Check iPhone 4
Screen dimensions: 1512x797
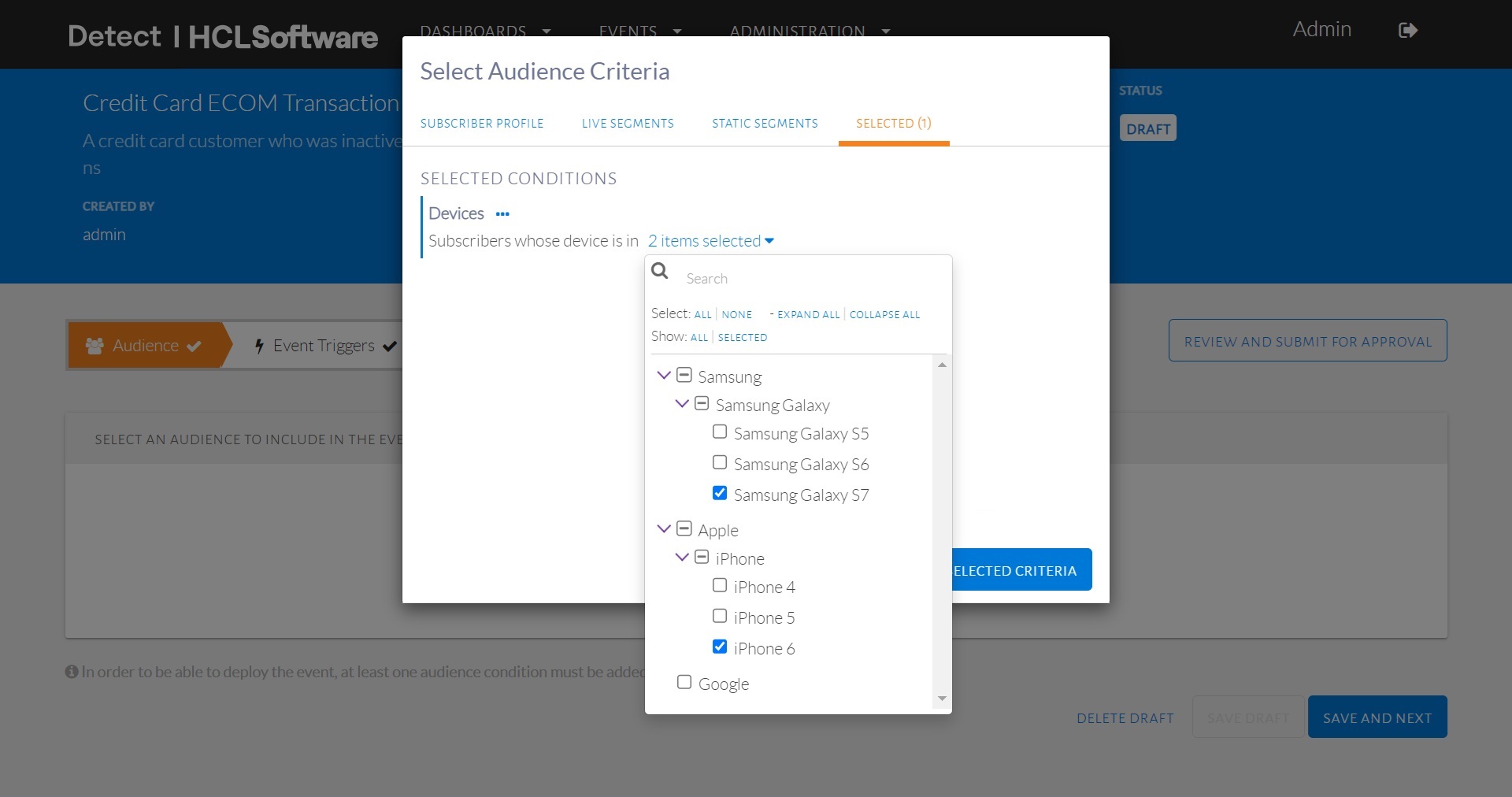tap(720, 585)
